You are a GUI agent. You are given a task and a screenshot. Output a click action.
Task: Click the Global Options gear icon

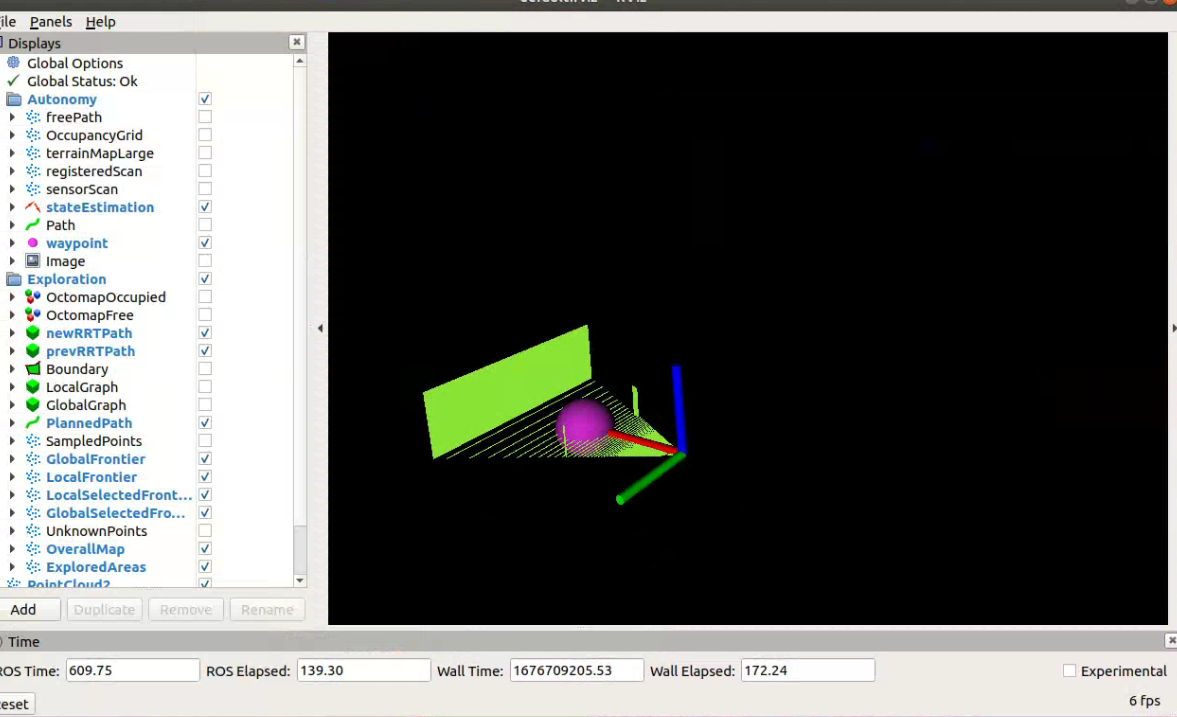(x=13, y=63)
